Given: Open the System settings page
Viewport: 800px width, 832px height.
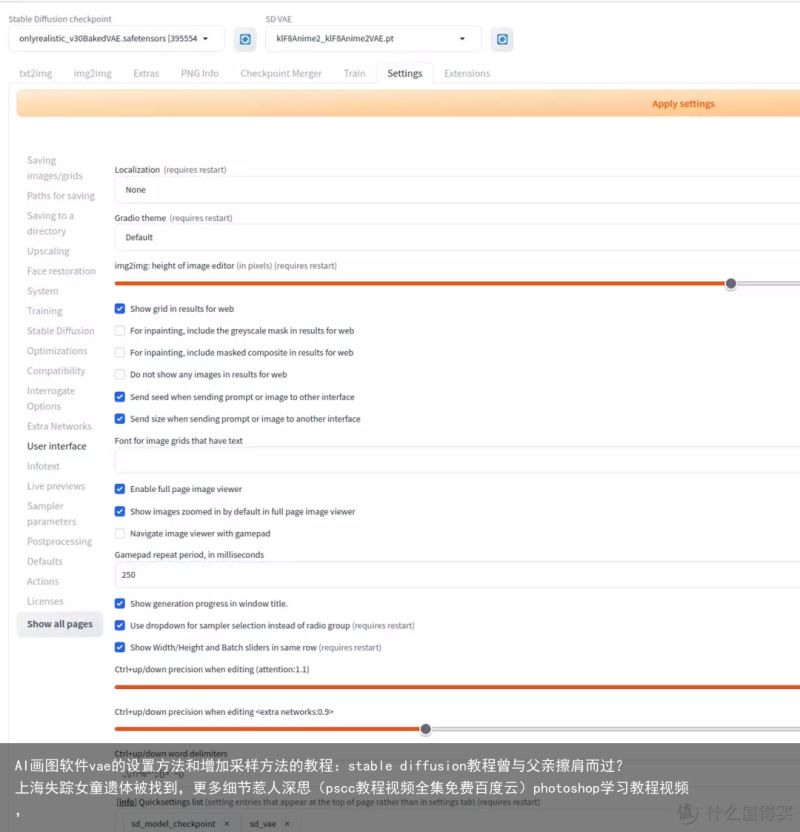Looking at the screenshot, I should [x=42, y=291].
